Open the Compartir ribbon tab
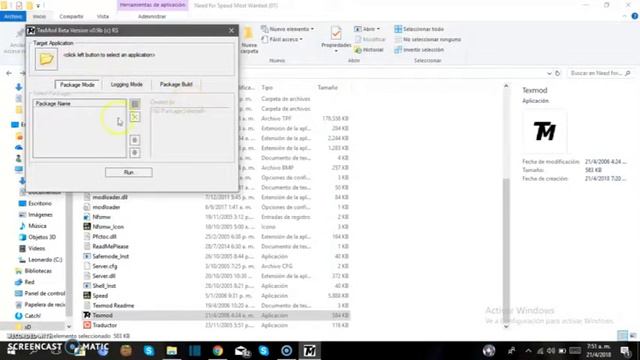The width and height of the screenshot is (640, 360). tap(71, 16)
